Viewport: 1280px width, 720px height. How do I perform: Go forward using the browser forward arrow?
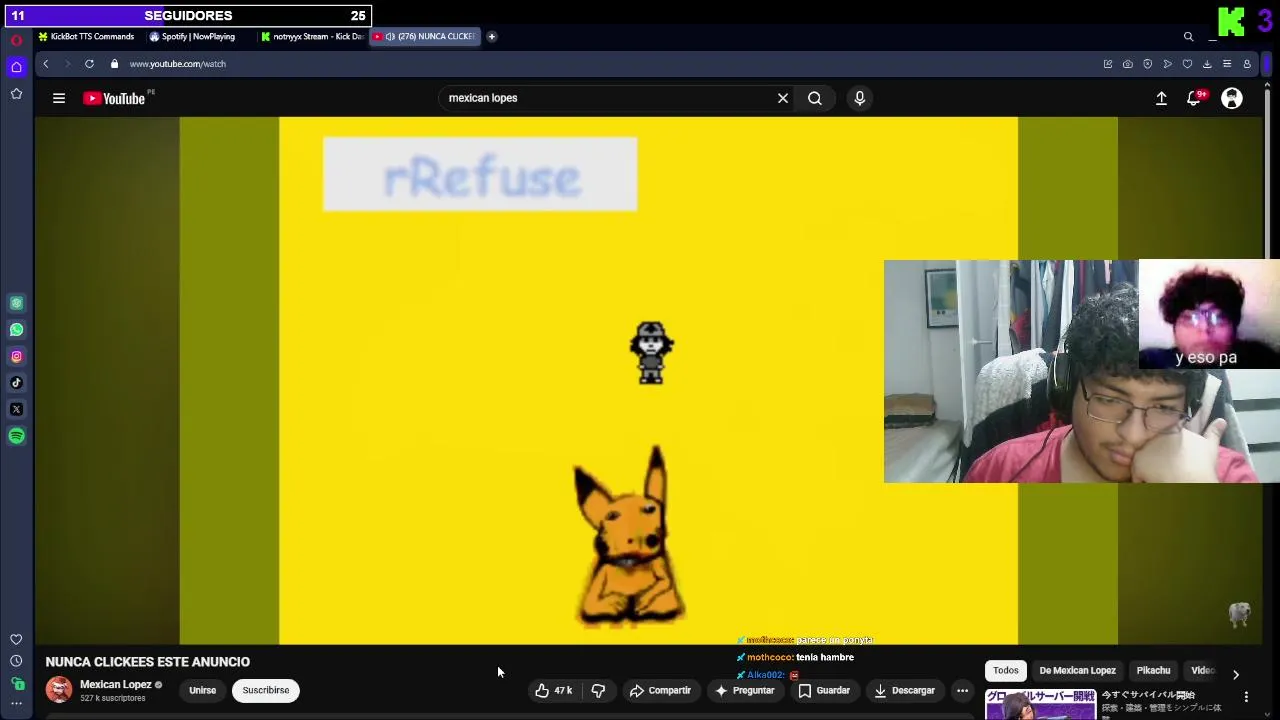coord(67,64)
